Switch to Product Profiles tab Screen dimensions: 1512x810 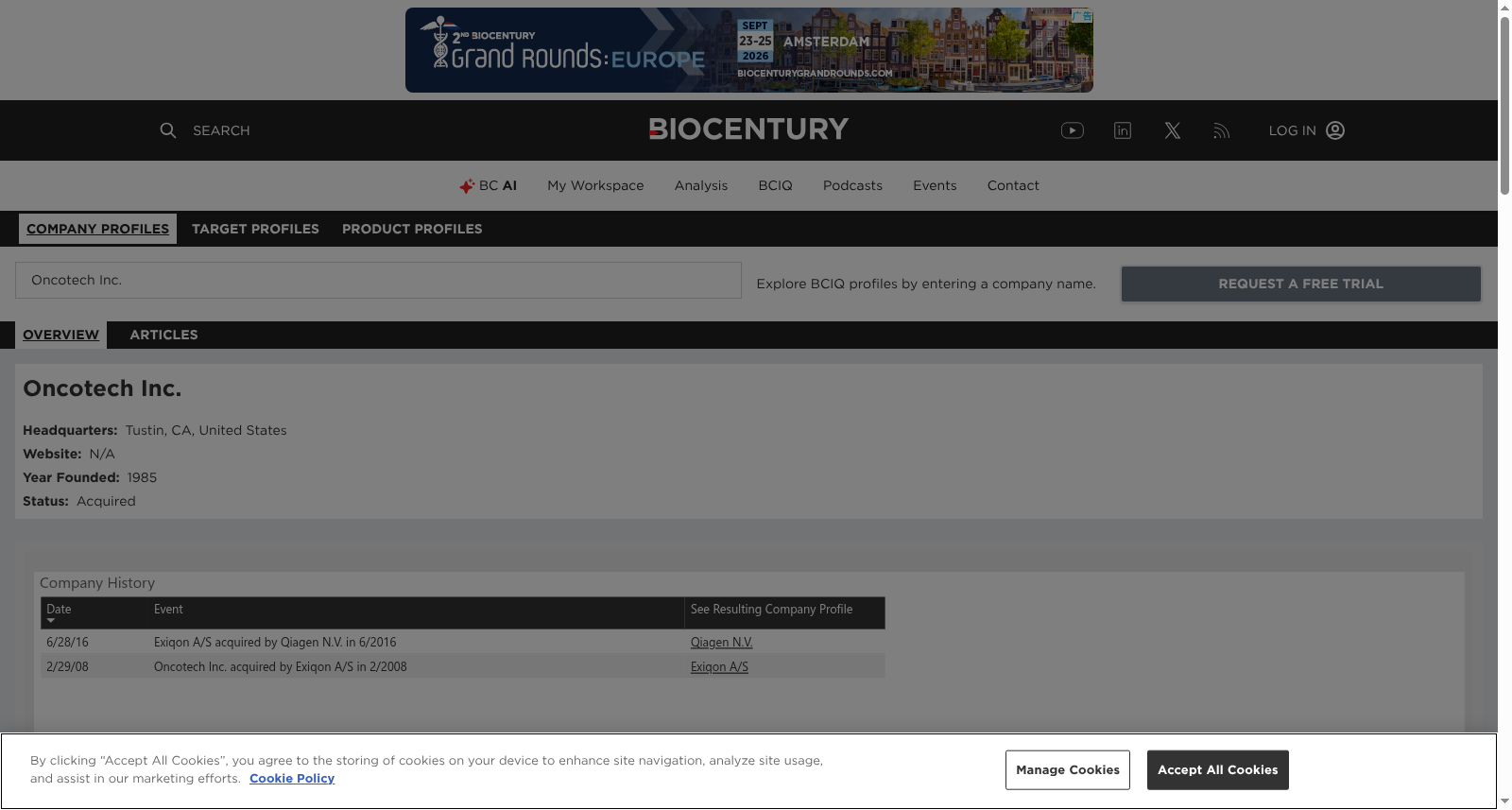(412, 229)
